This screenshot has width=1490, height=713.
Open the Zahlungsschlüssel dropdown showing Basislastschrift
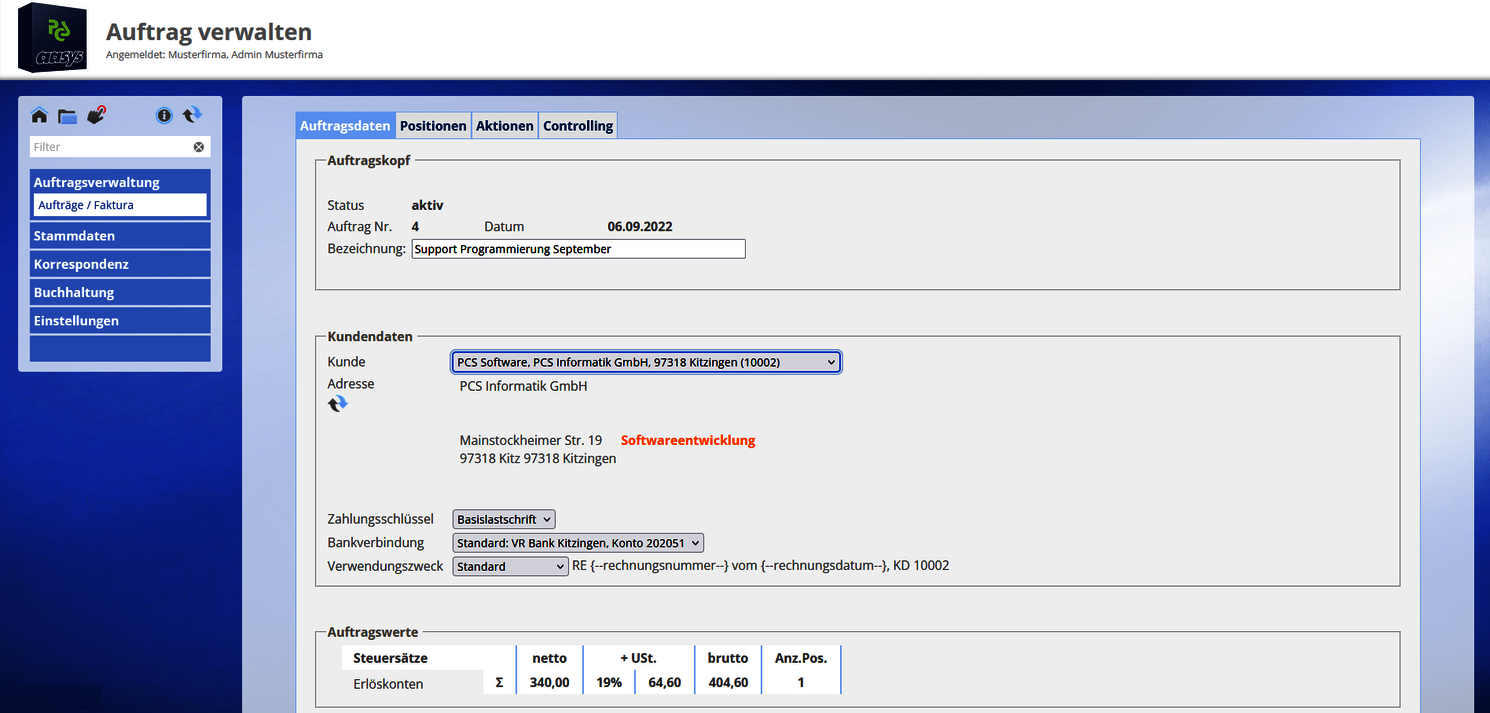(503, 519)
